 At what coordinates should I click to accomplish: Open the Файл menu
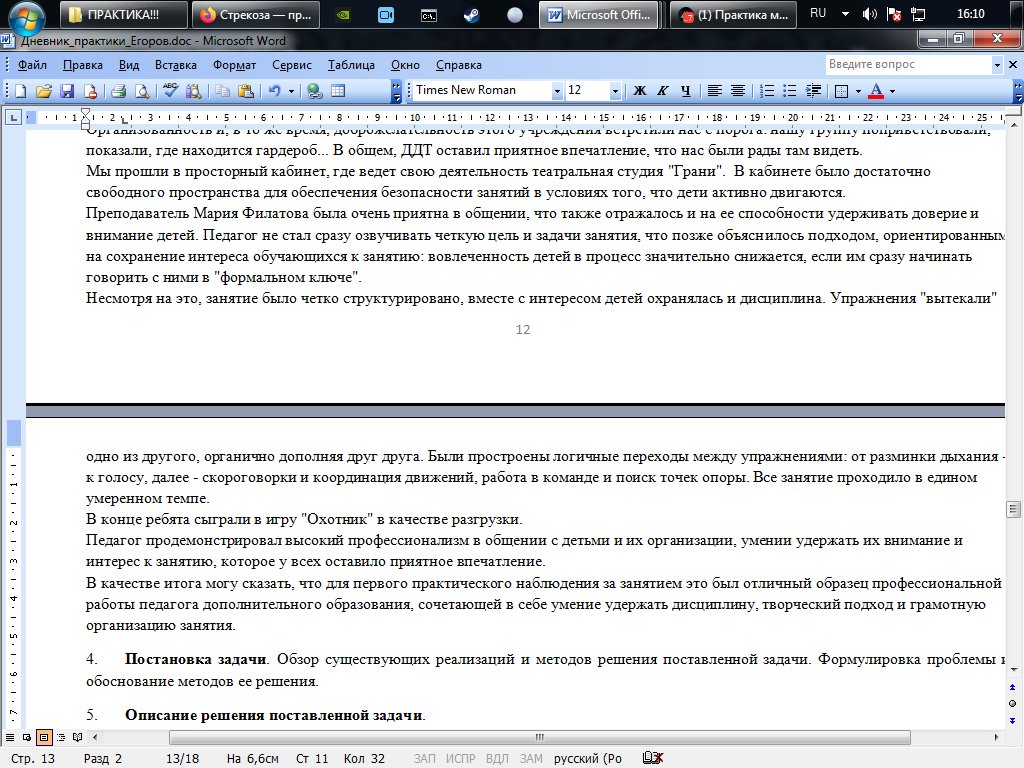32,65
